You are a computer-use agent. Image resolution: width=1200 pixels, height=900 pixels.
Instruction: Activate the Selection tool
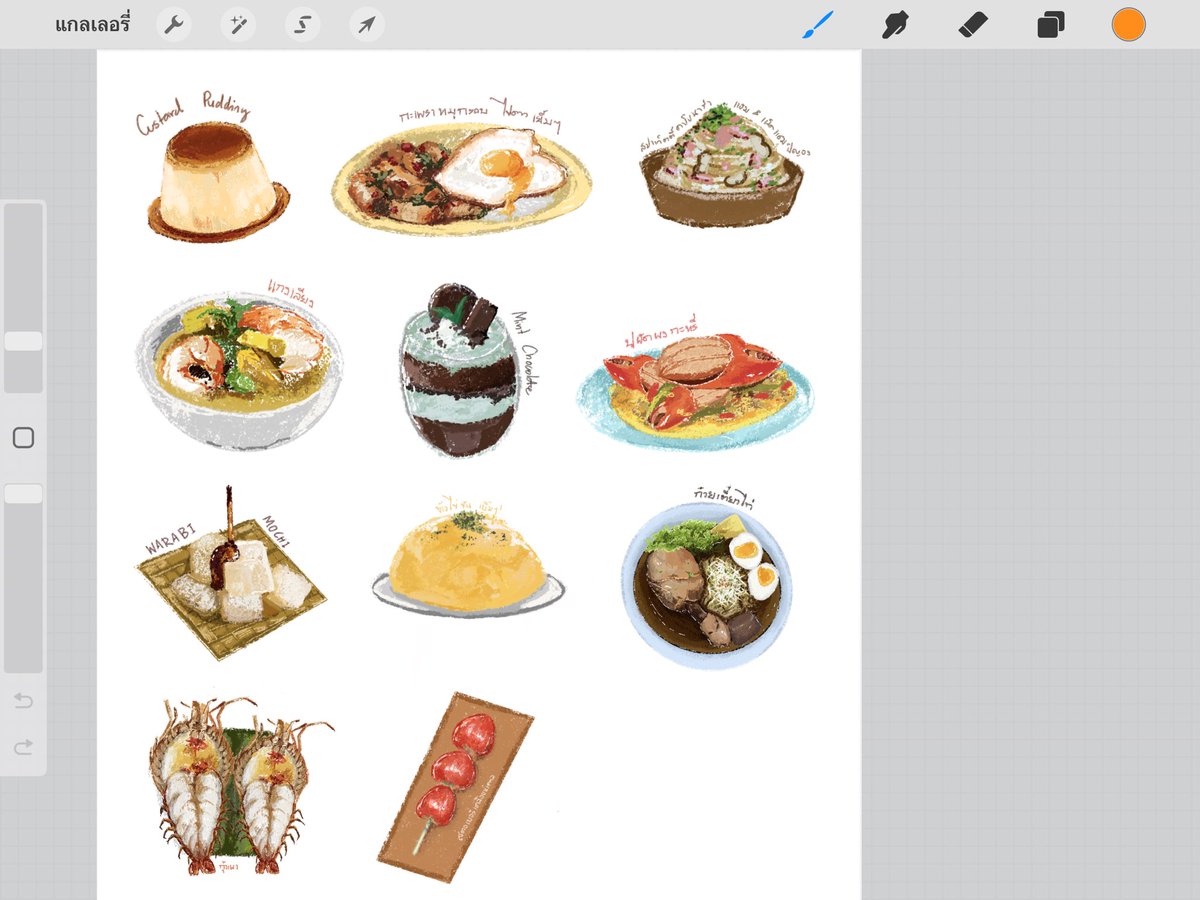pos(302,25)
